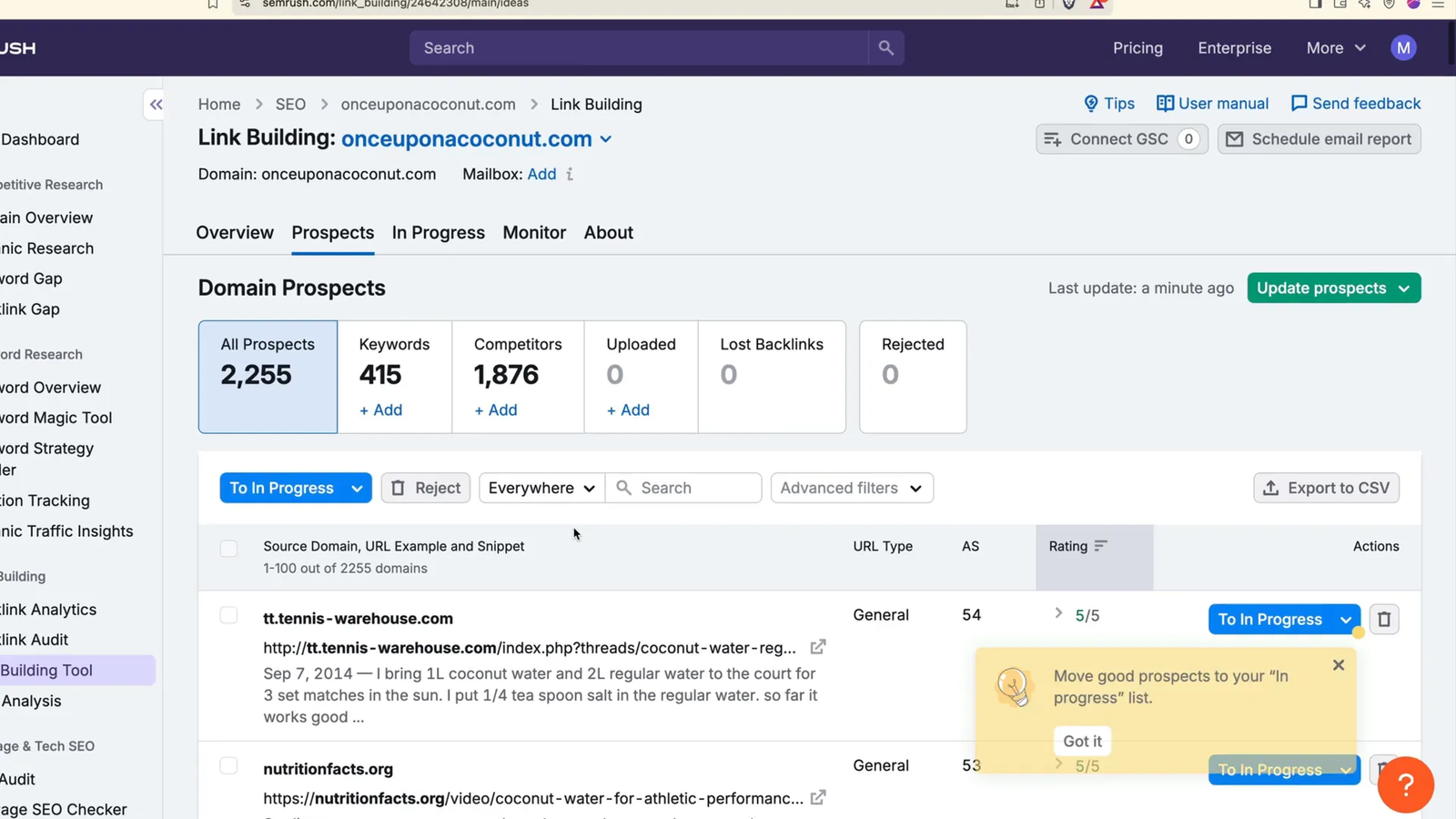1456x819 pixels.
Task: Select the All Prospects card
Action: tap(268, 377)
